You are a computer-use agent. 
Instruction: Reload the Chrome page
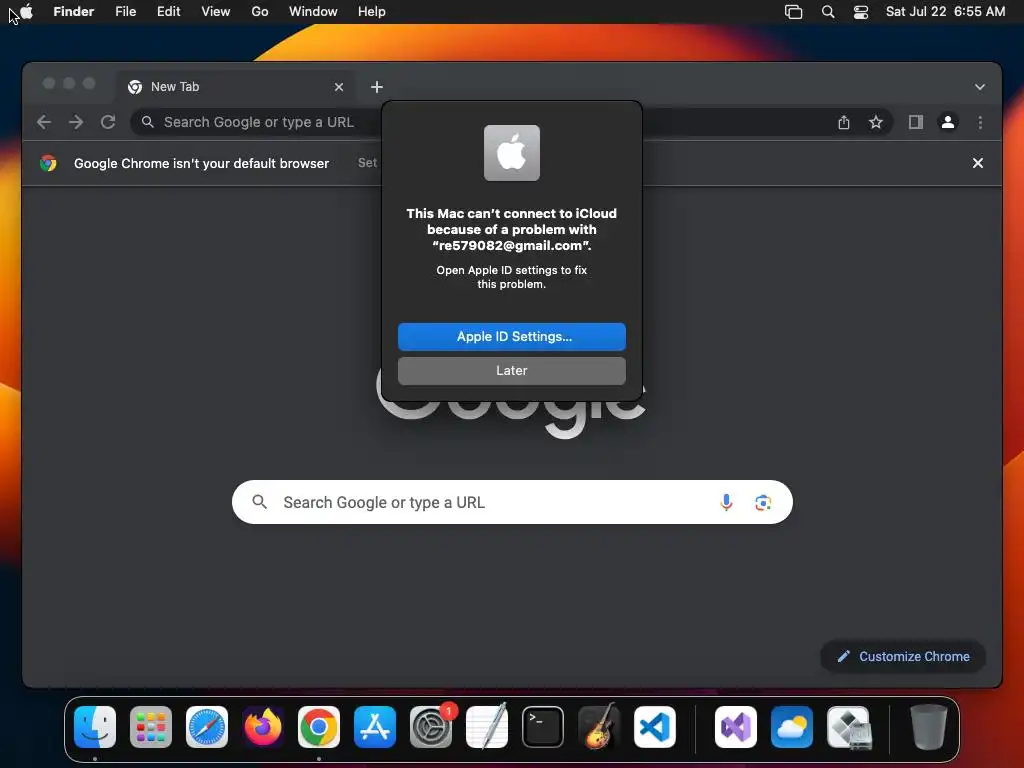tap(108, 122)
